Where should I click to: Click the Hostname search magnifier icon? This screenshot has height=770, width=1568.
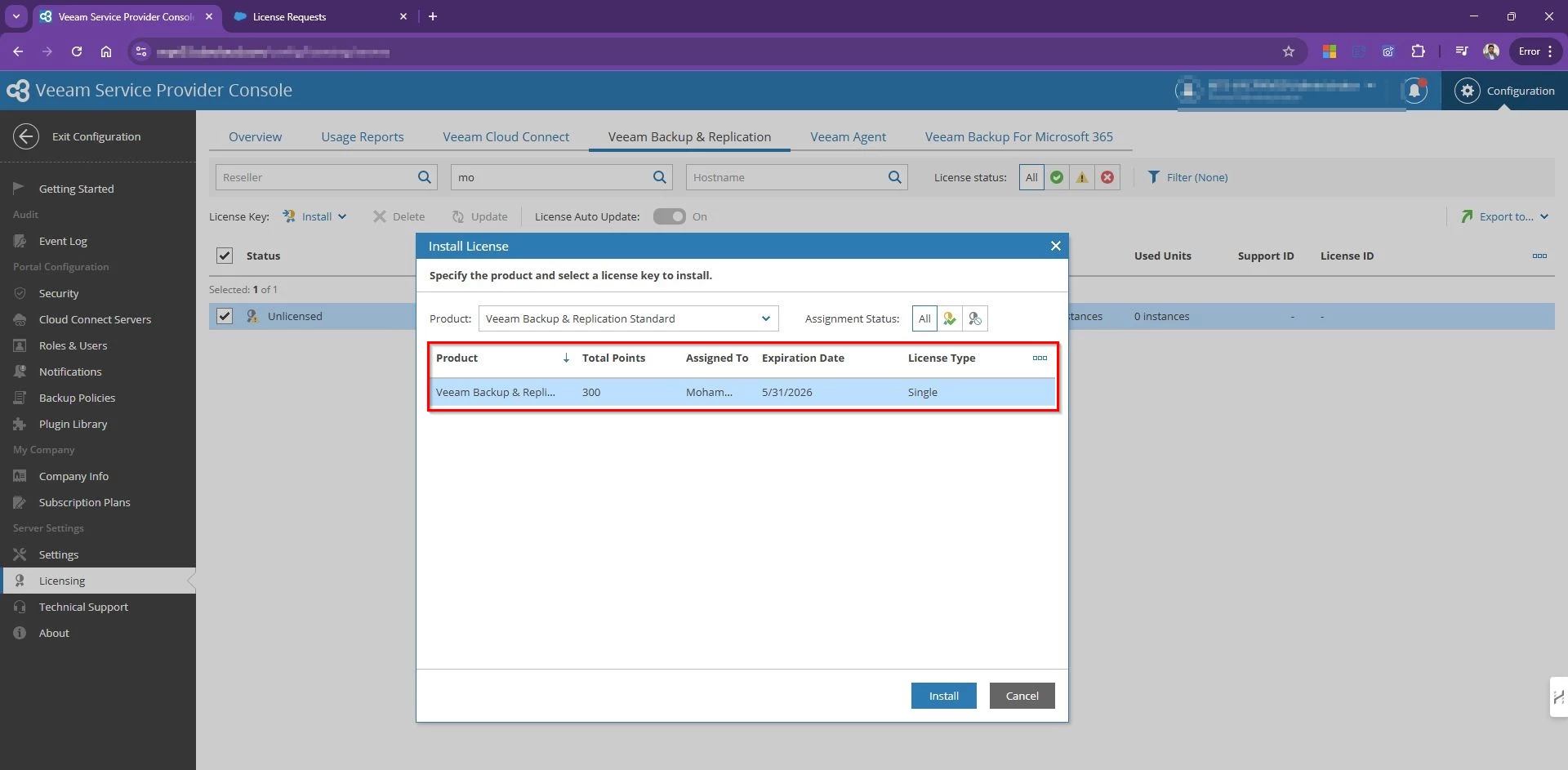point(895,177)
